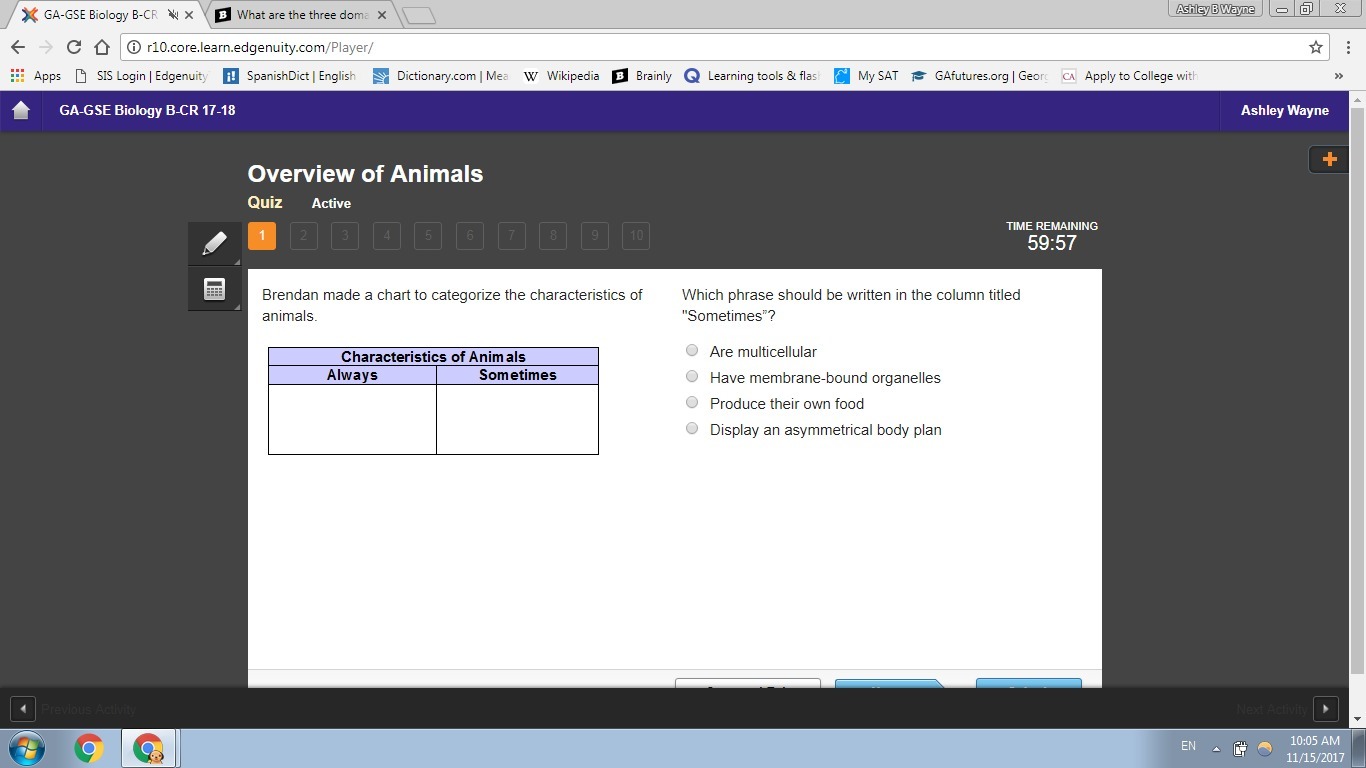Close the GA-GSE Biology tab
Viewport: 1366px width, 768px height.
click(x=189, y=15)
